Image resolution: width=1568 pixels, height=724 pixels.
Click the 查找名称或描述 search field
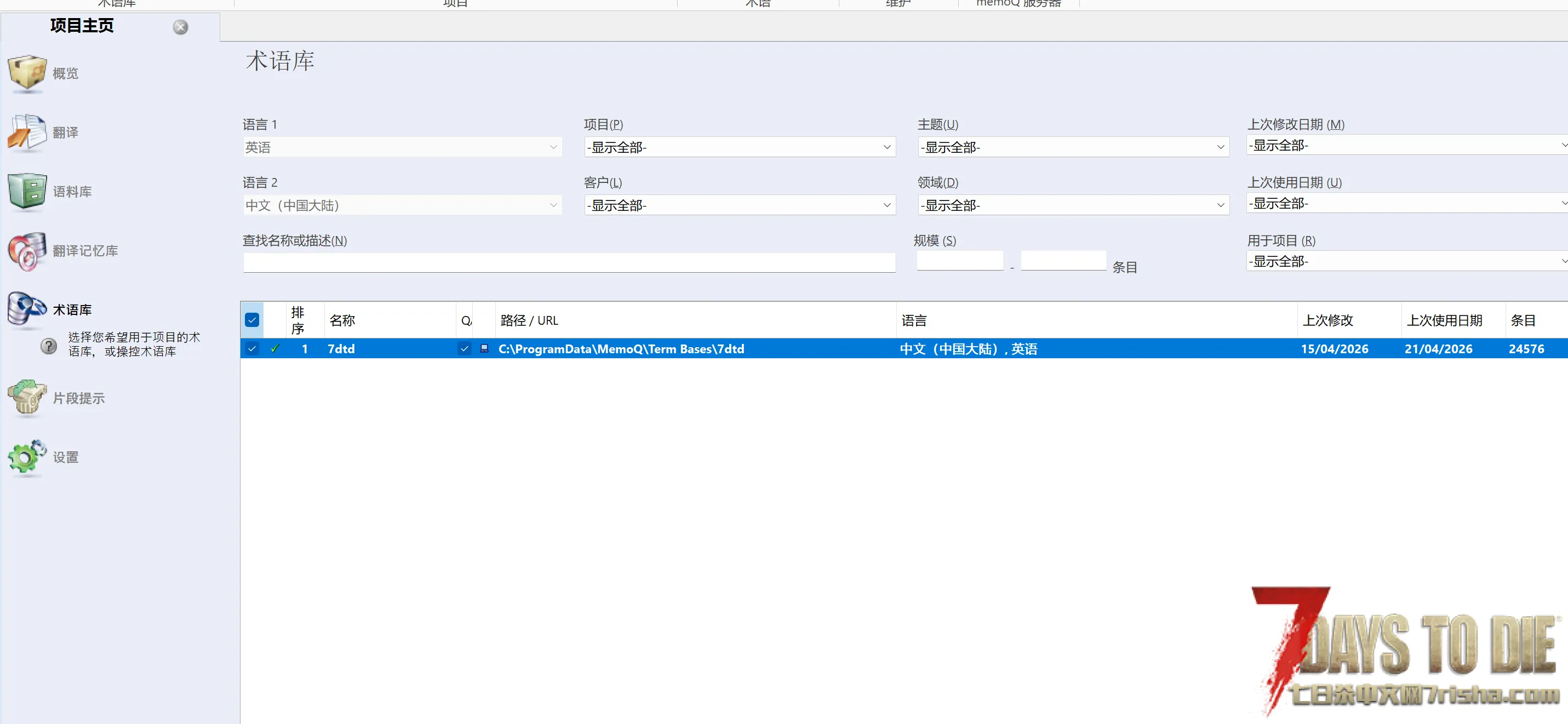click(x=569, y=263)
